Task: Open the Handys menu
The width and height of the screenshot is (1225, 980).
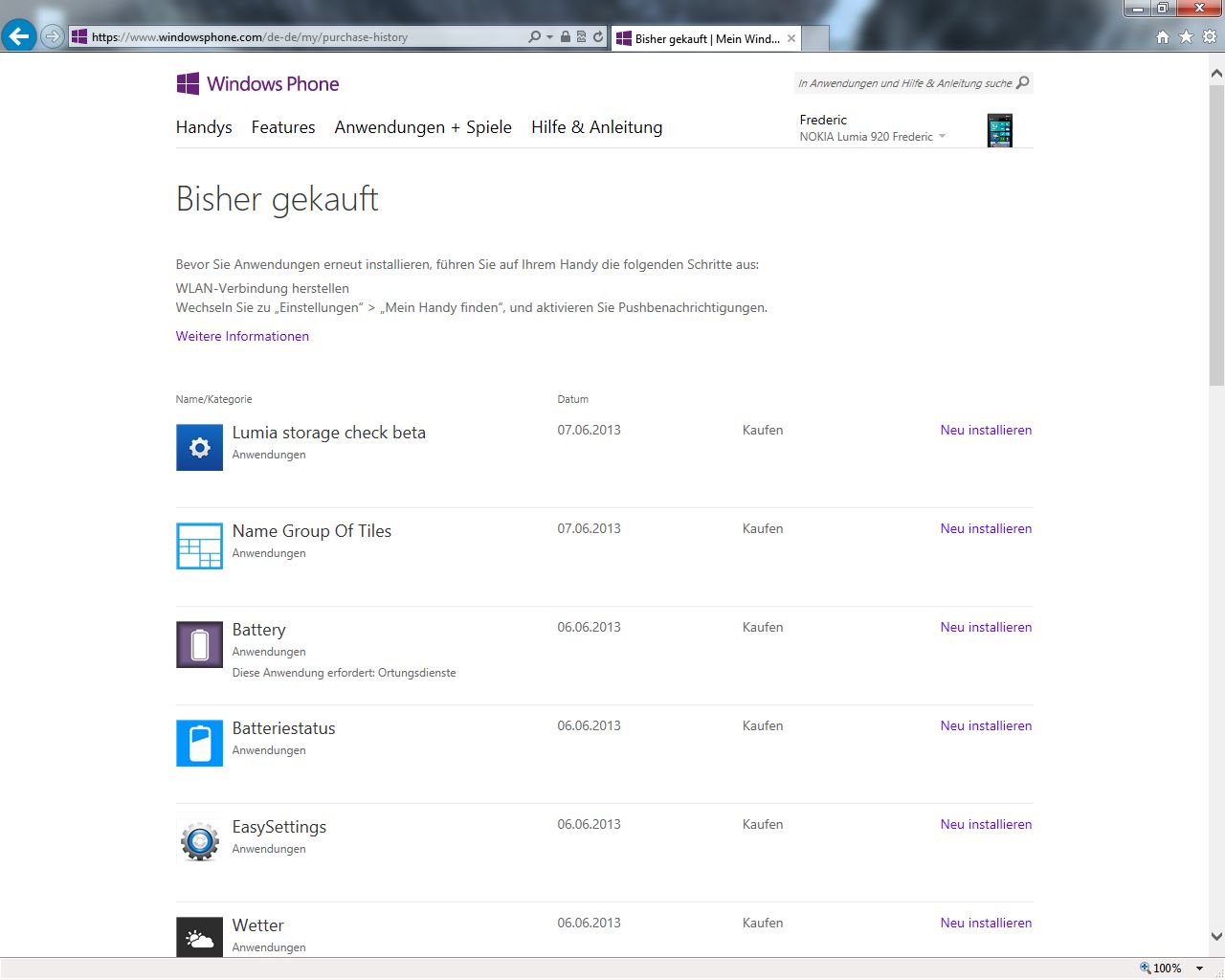Action: tap(204, 127)
